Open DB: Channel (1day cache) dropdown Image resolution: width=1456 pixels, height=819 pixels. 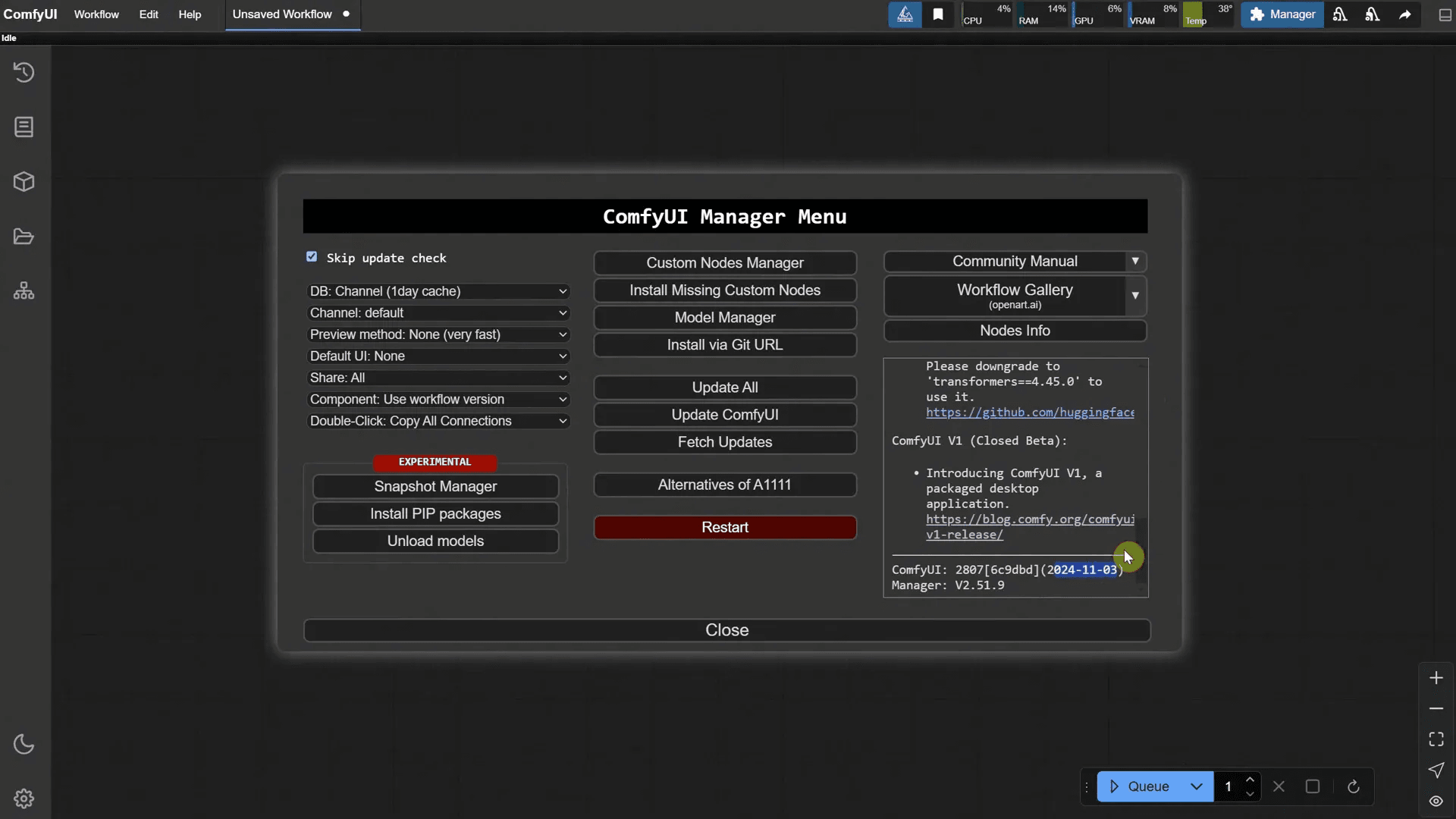coord(438,291)
